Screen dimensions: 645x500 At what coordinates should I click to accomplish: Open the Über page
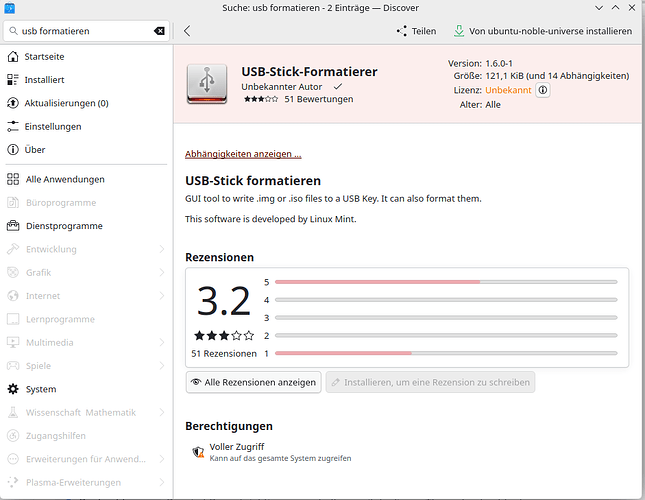pyautogui.click(x=35, y=150)
